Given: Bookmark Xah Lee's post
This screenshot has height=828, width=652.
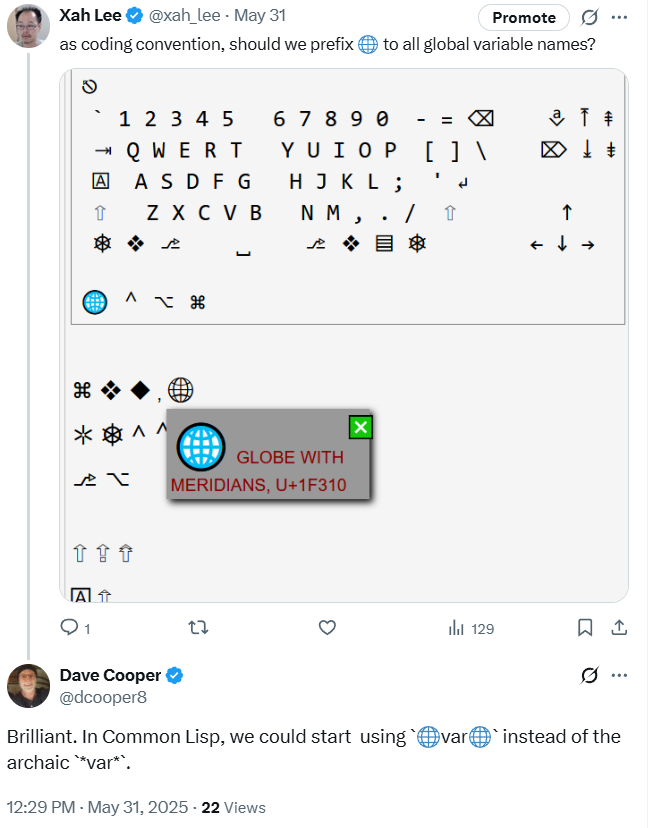Looking at the screenshot, I should pos(585,628).
